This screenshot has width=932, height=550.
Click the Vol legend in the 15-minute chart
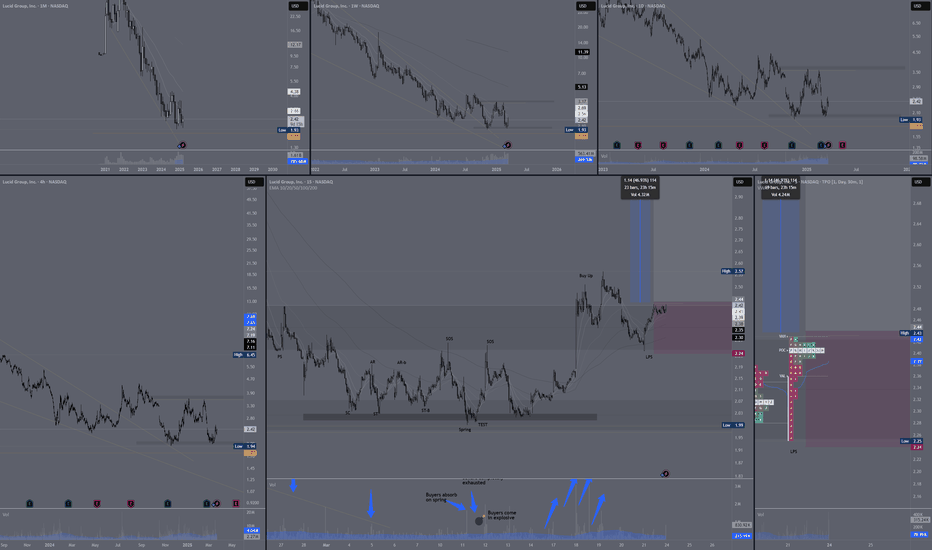click(x=272, y=485)
